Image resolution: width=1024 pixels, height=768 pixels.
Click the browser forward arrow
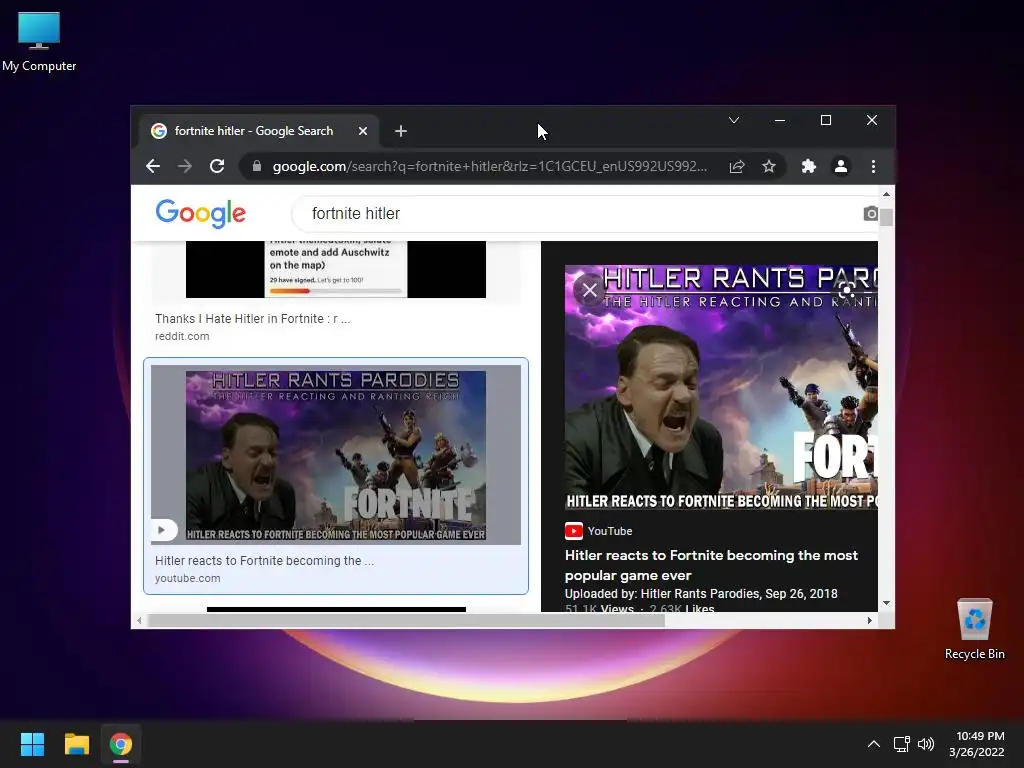point(185,167)
